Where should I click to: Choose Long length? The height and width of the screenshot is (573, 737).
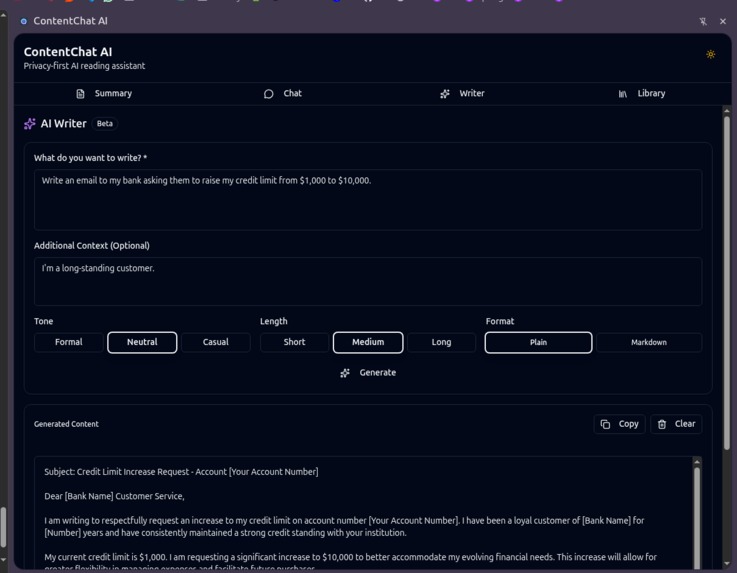pyautogui.click(x=441, y=342)
